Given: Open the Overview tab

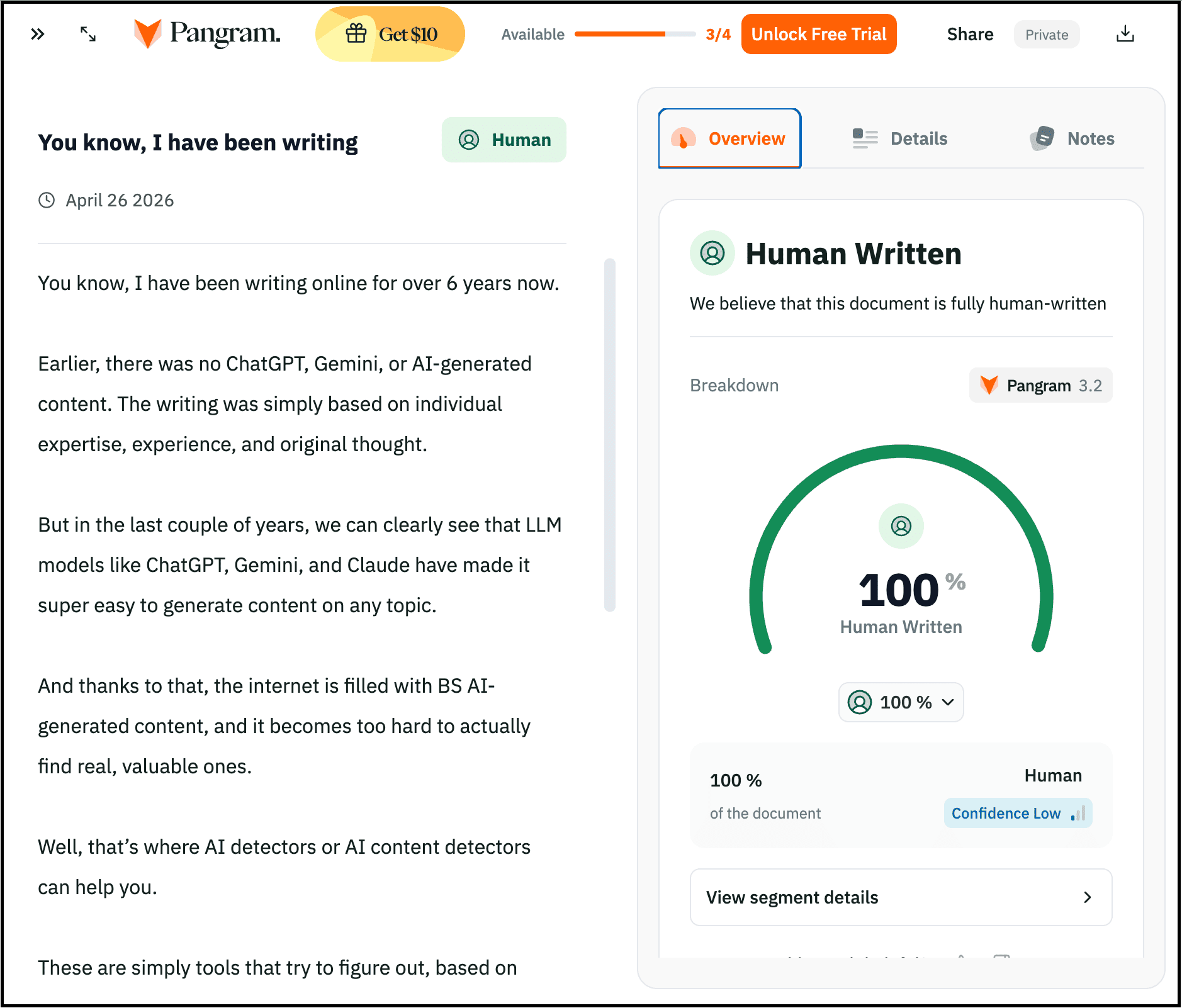Looking at the screenshot, I should pyautogui.click(x=729, y=138).
